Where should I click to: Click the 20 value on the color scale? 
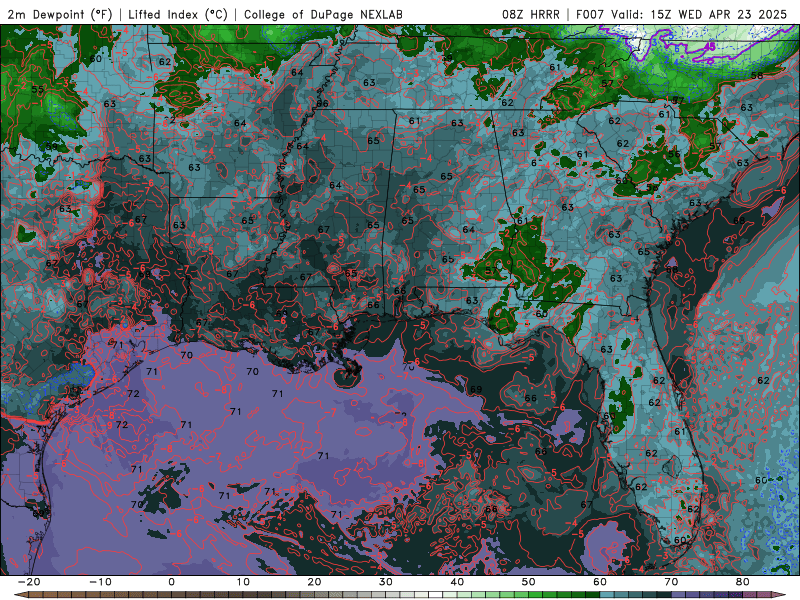tap(314, 582)
